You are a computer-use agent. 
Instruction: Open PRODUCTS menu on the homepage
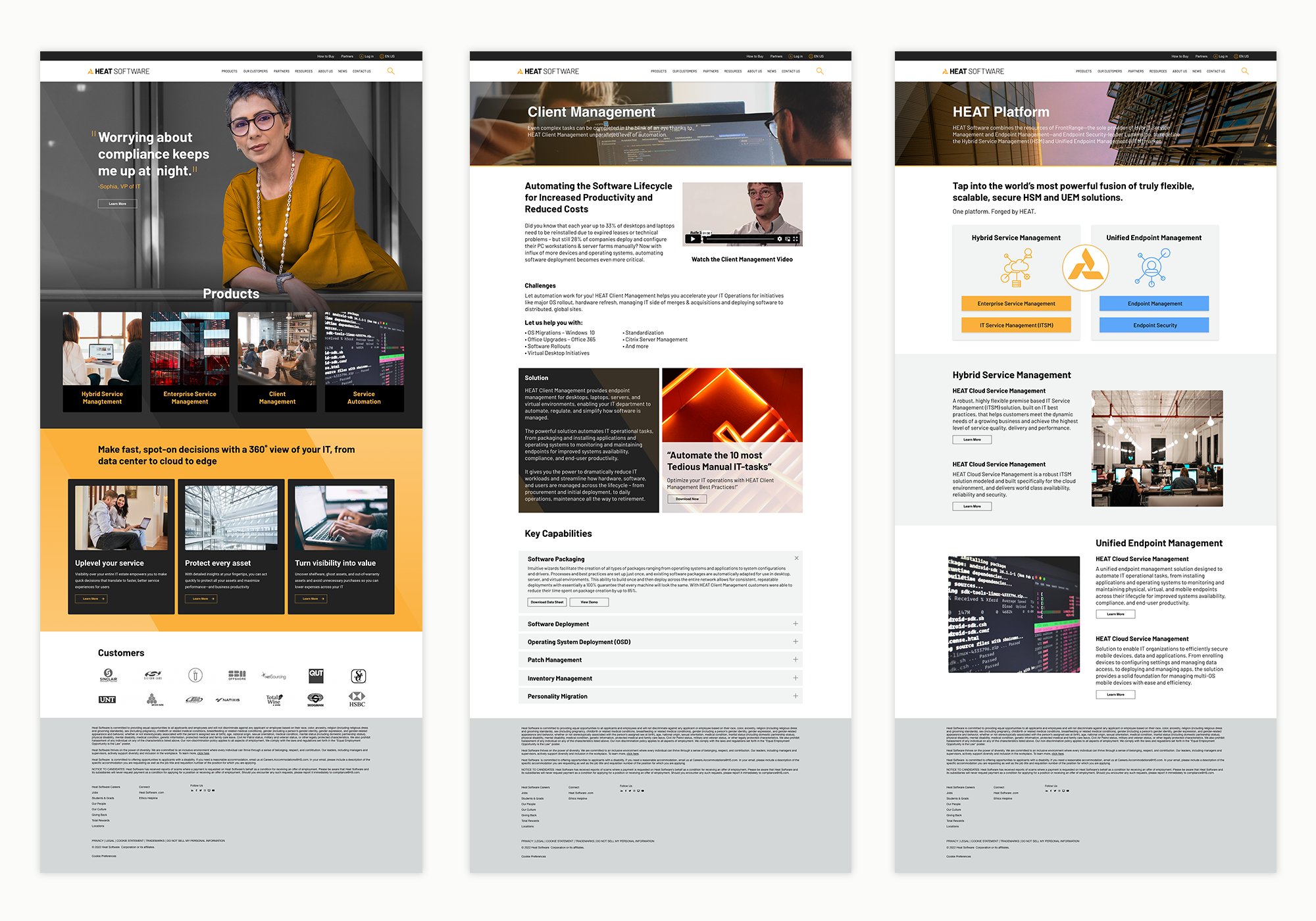tap(230, 71)
